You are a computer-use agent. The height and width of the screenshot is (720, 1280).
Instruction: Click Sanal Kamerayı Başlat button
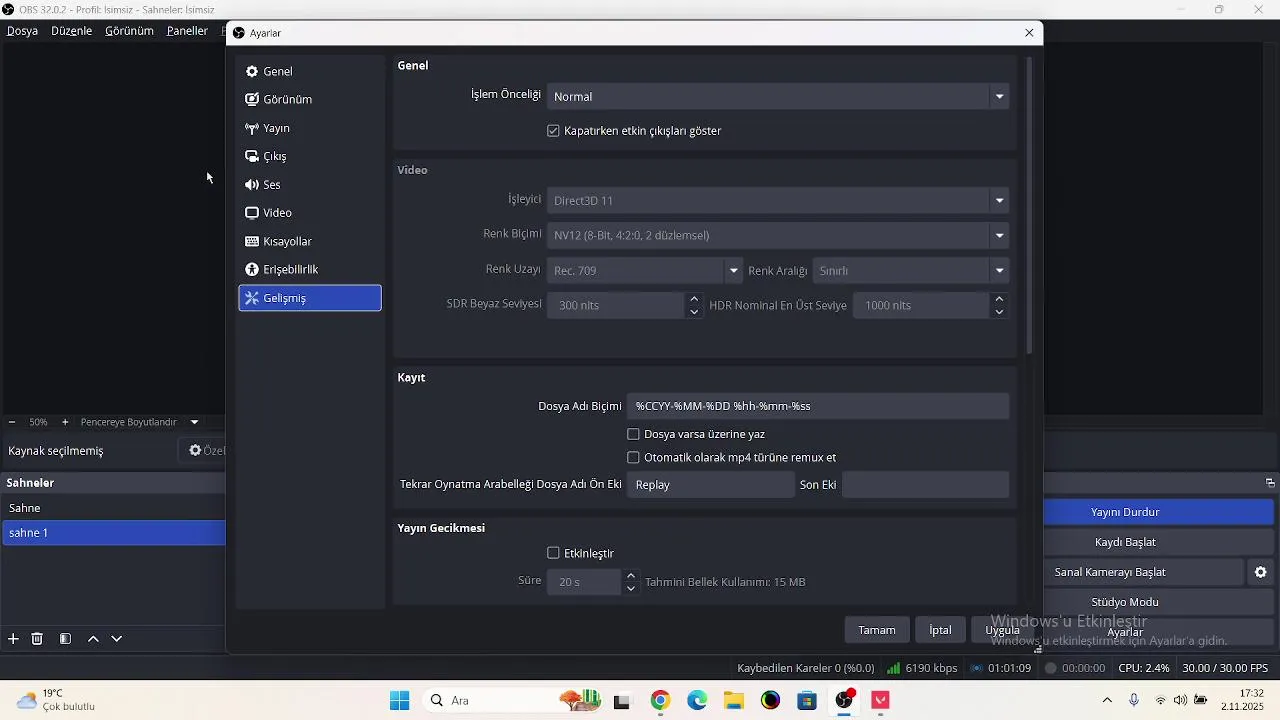click(1144, 572)
